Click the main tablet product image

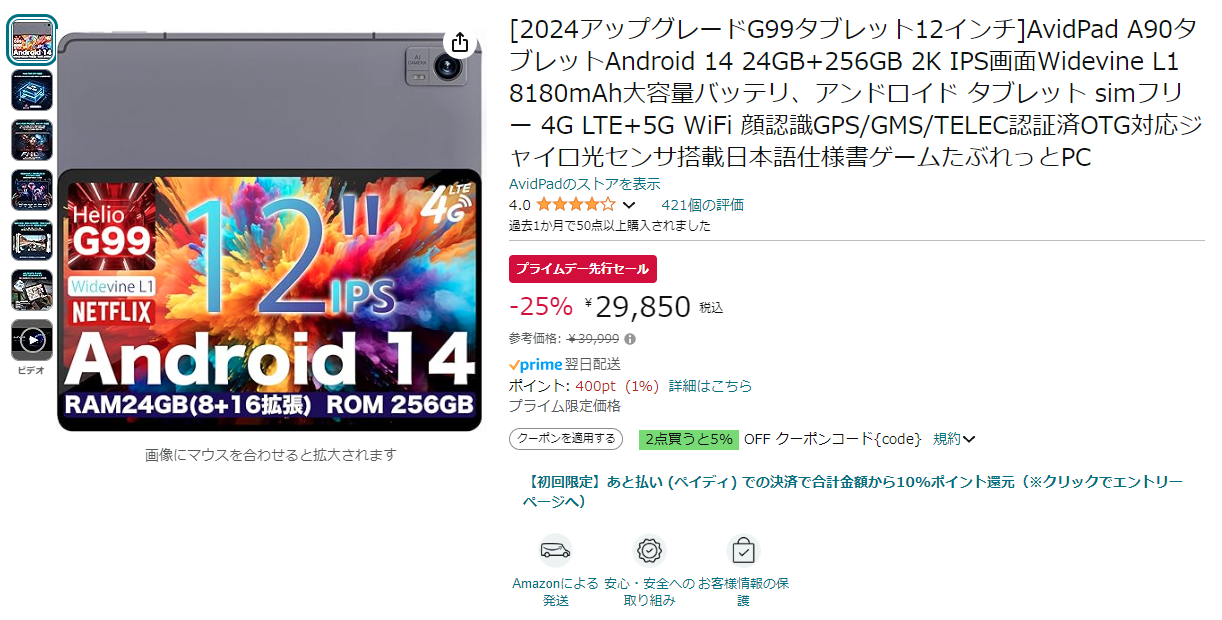click(x=270, y=232)
